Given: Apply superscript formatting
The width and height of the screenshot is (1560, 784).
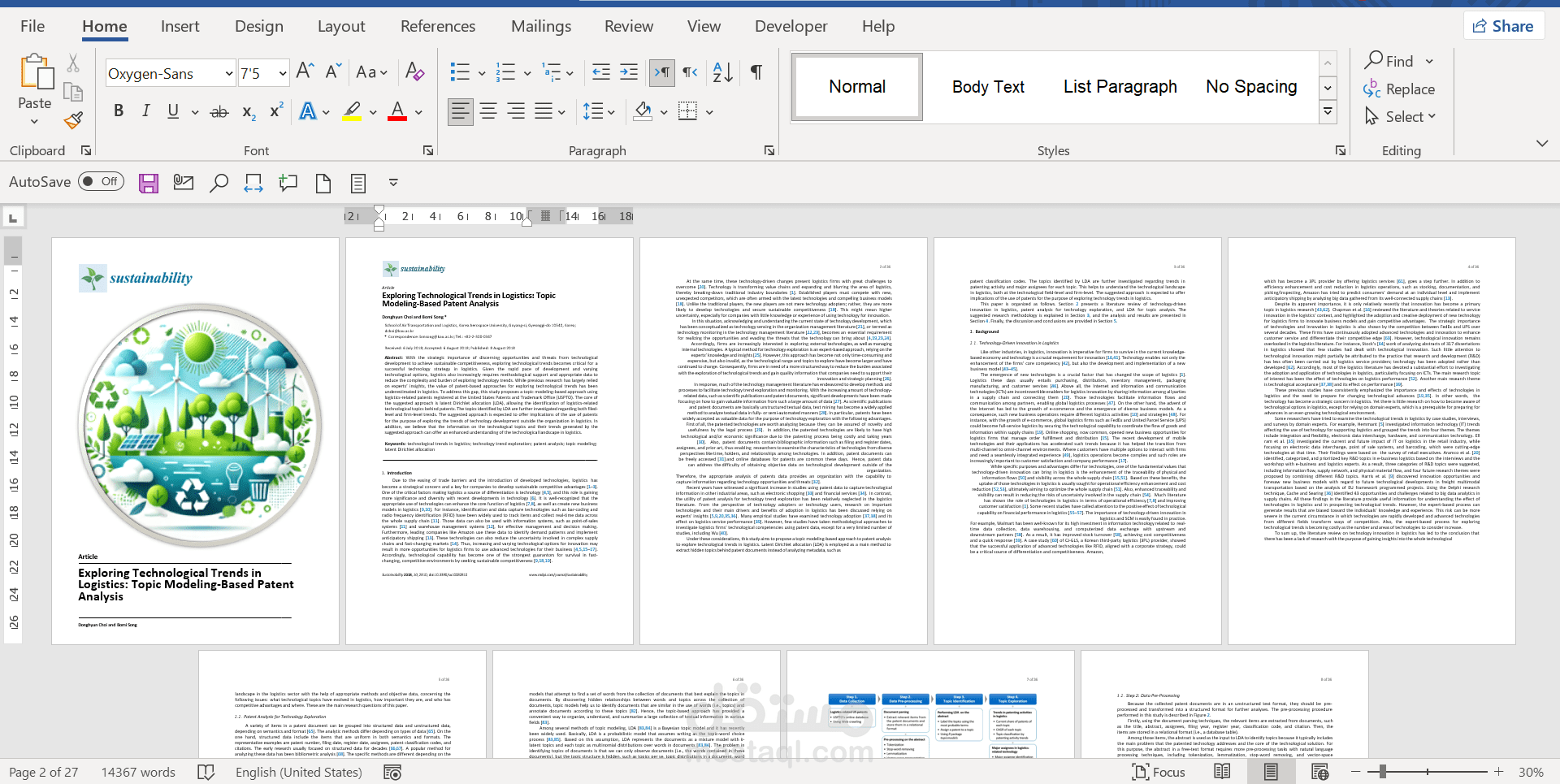Looking at the screenshot, I should [x=276, y=110].
